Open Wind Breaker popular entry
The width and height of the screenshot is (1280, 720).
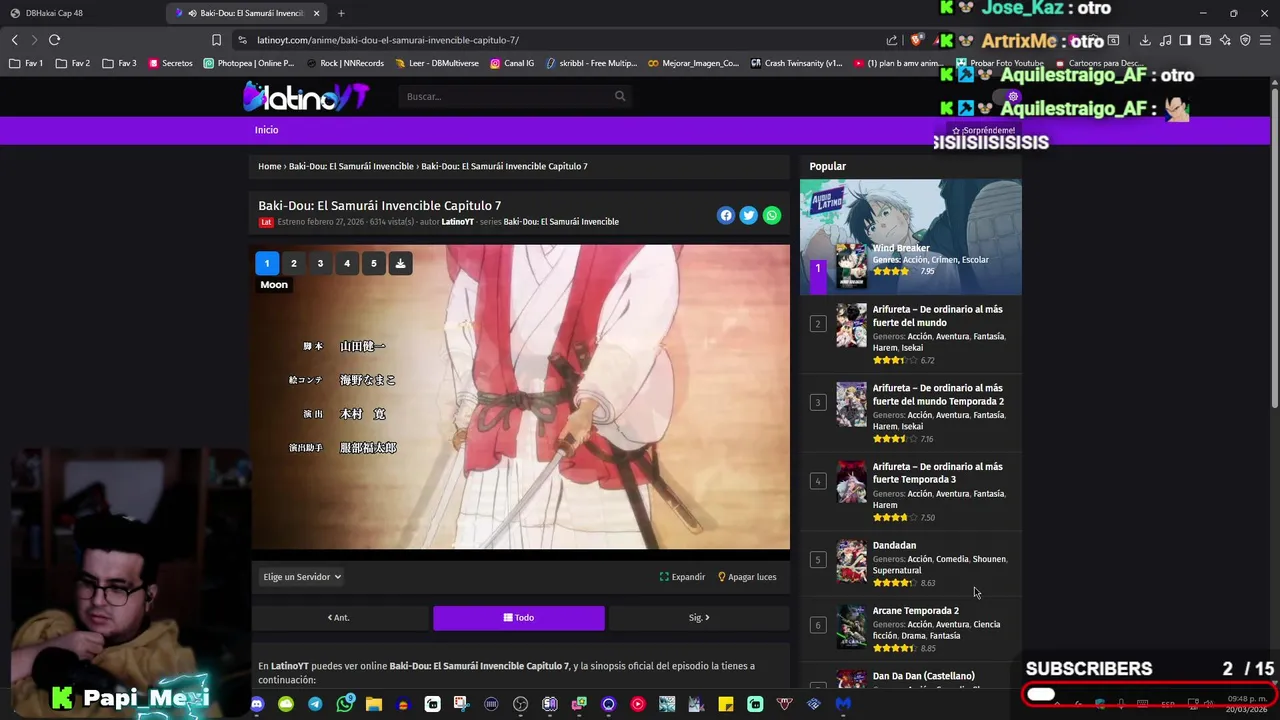click(901, 248)
